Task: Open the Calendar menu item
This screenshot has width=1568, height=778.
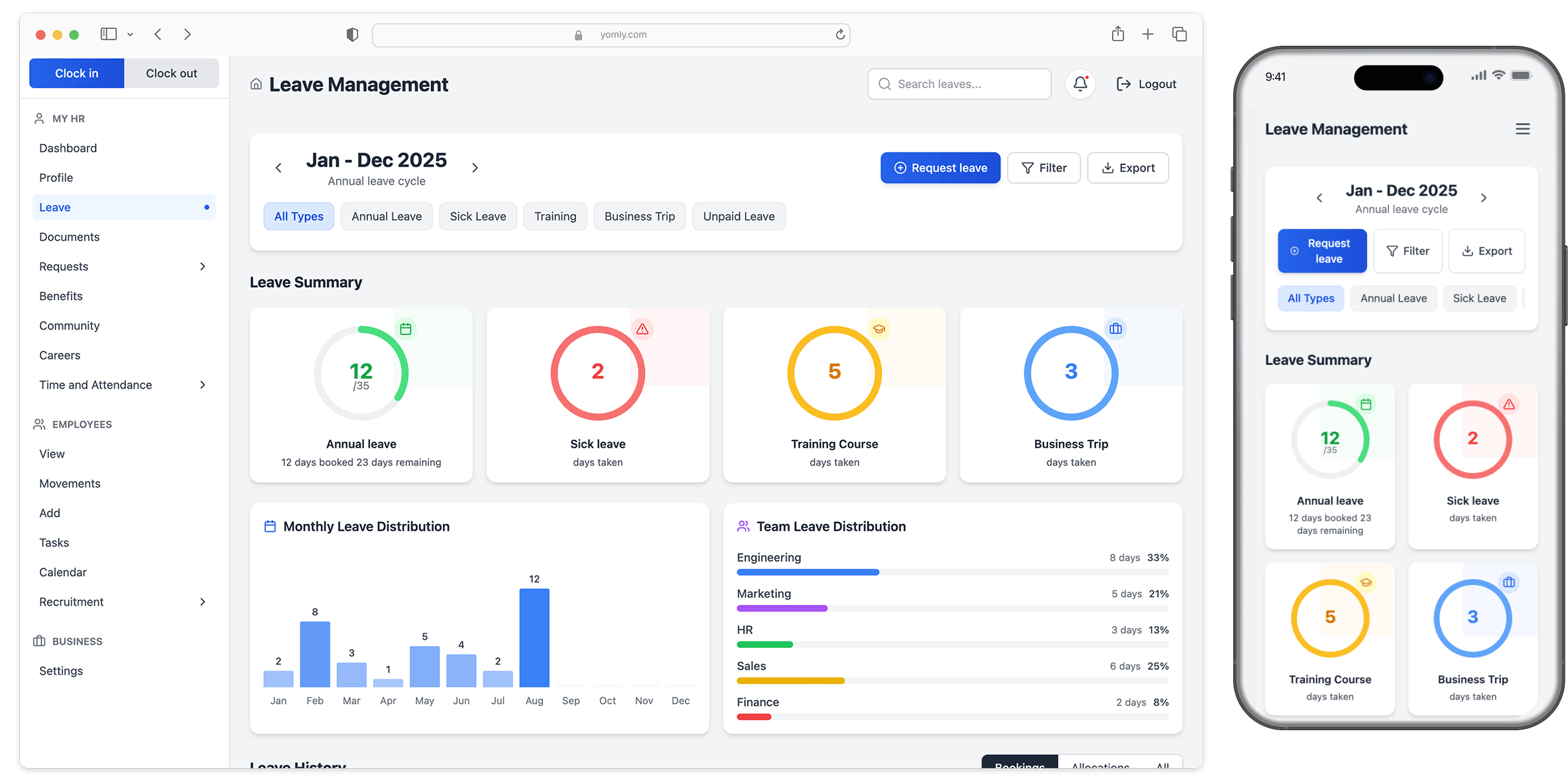Action: click(124, 572)
